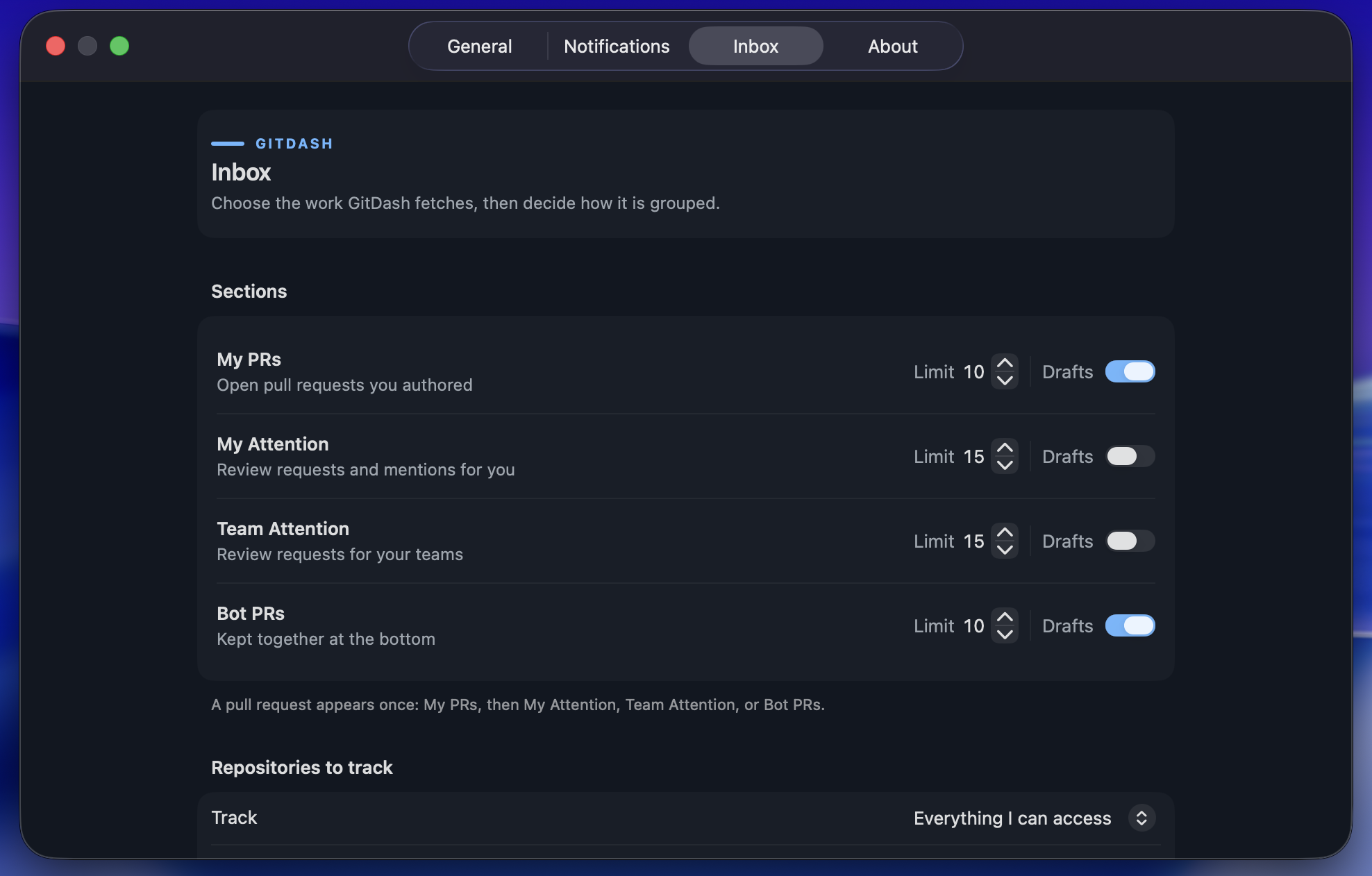The image size is (1372, 876).
Task: Go to the About tab
Action: pos(892,47)
